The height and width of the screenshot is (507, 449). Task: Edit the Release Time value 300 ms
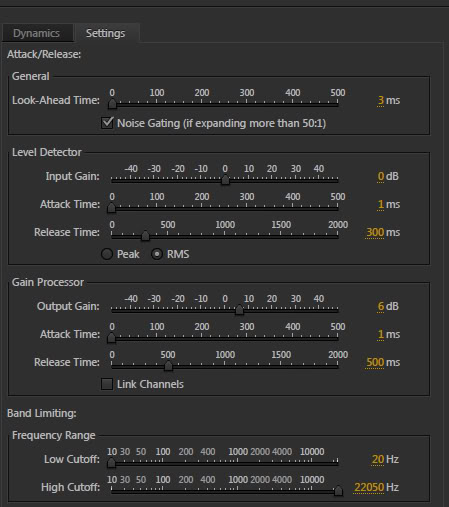click(x=375, y=232)
